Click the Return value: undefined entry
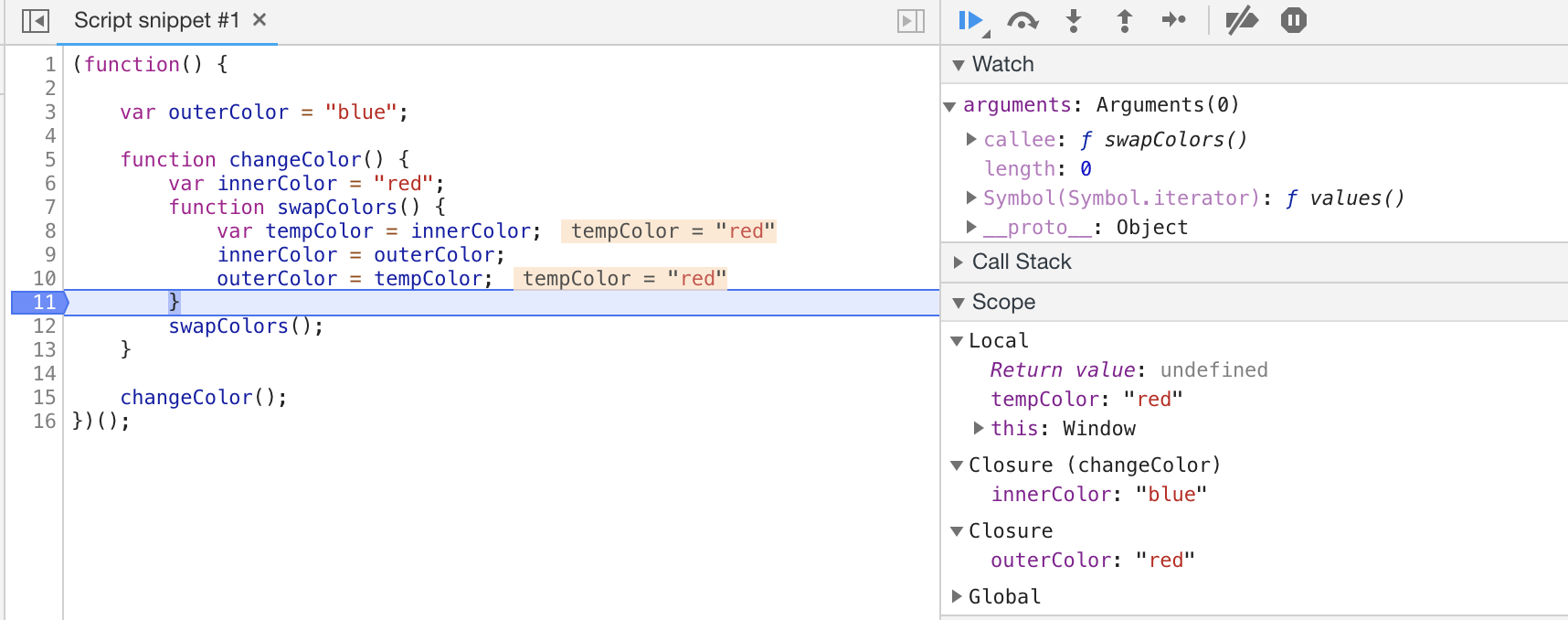The height and width of the screenshot is (620, 1568). click(x=1129, y=369)
